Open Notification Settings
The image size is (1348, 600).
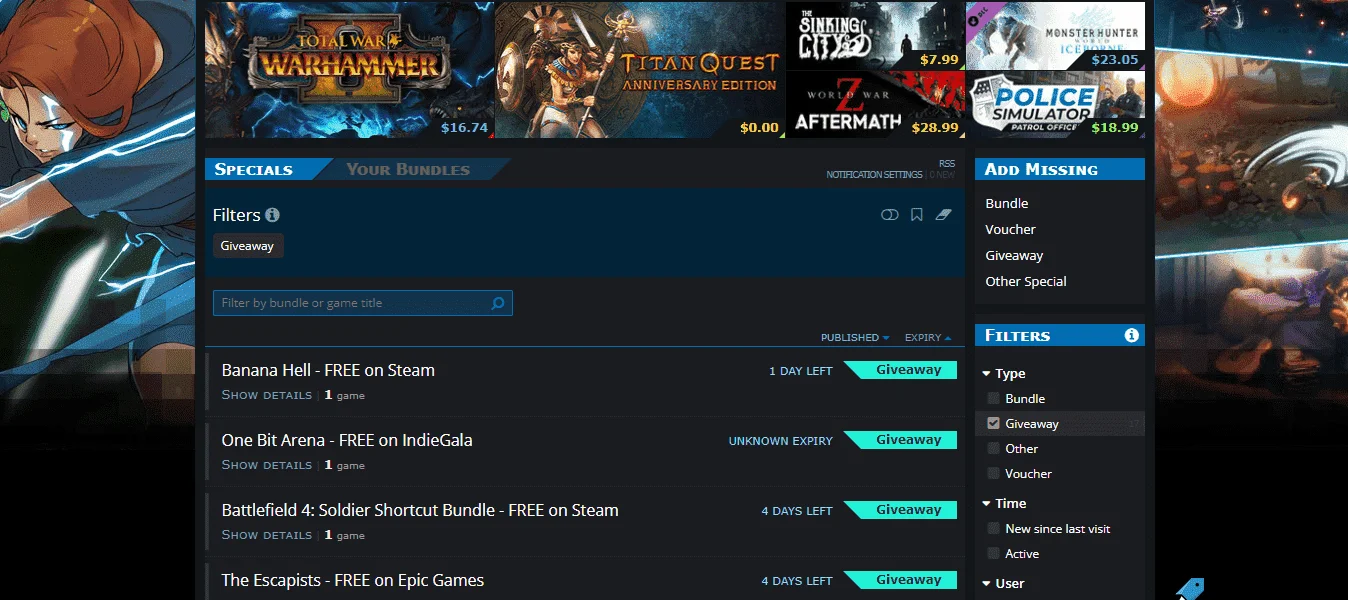[x=874, y=175]
